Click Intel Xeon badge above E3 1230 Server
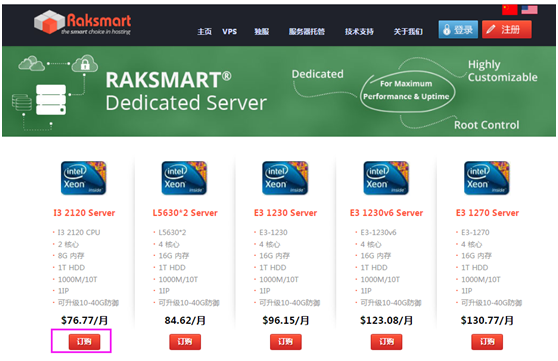558x361 pixels. coord(285,178)
